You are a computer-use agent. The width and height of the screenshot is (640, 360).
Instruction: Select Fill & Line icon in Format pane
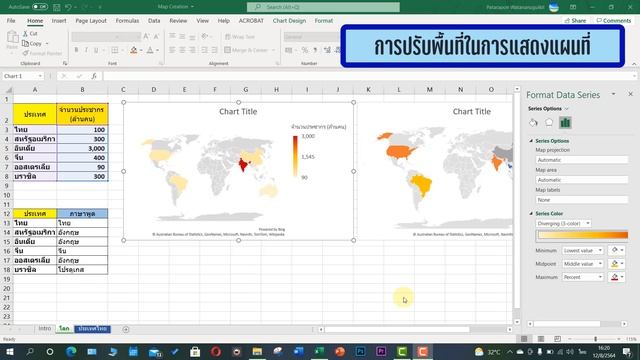[x=533, y=122]
